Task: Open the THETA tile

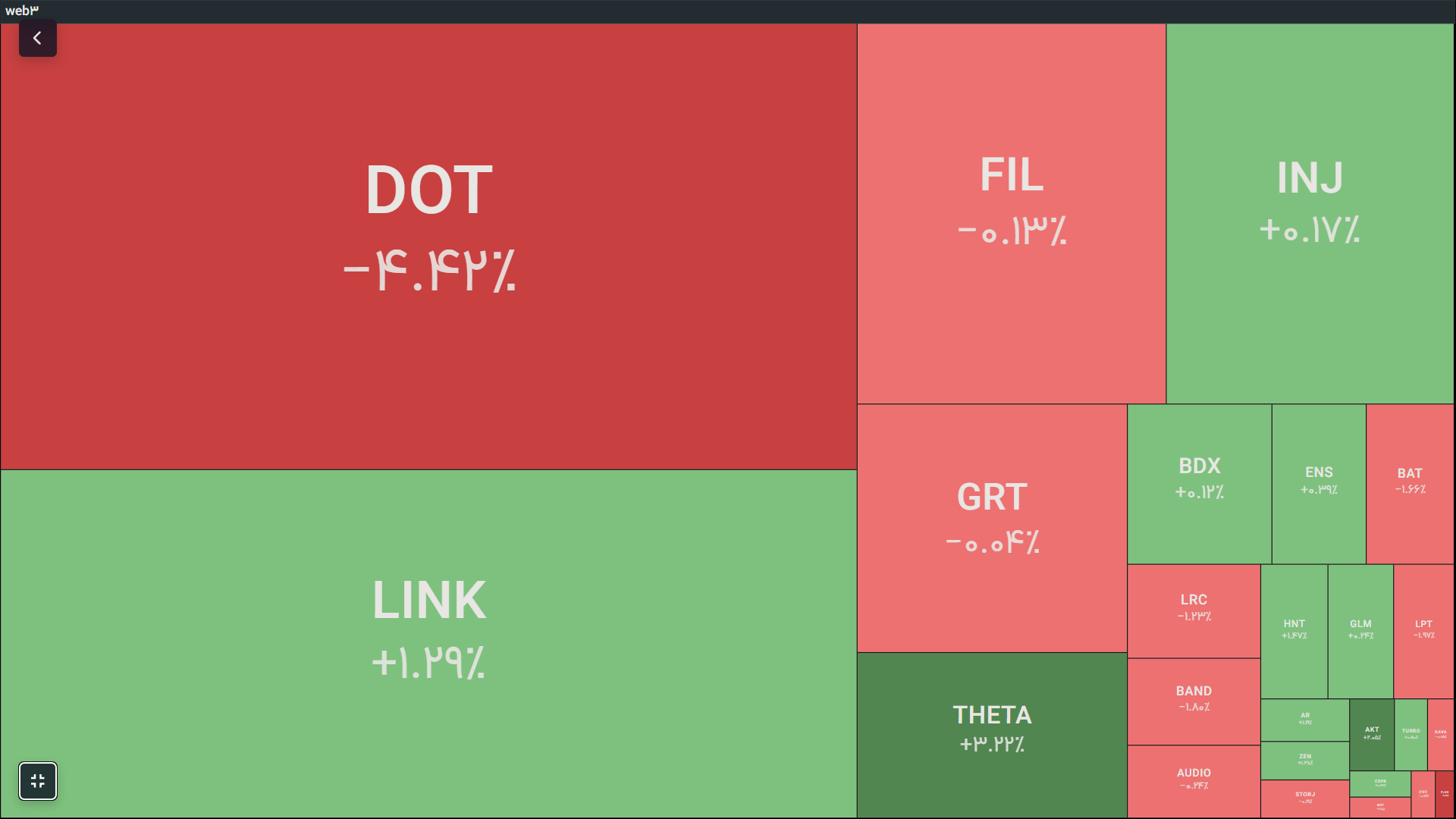Action: pos(992,736)
